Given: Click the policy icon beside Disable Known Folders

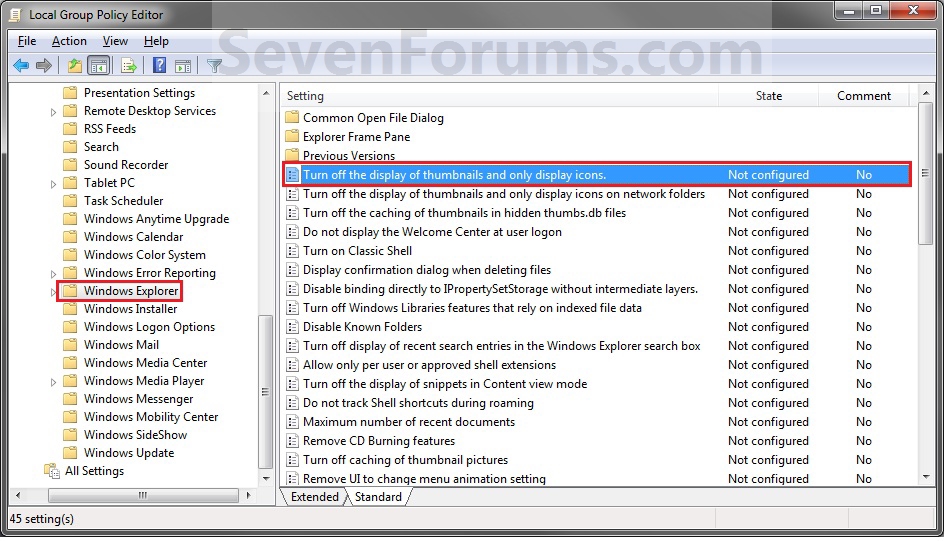Looking at the screenshot, I should click(292, 327).
